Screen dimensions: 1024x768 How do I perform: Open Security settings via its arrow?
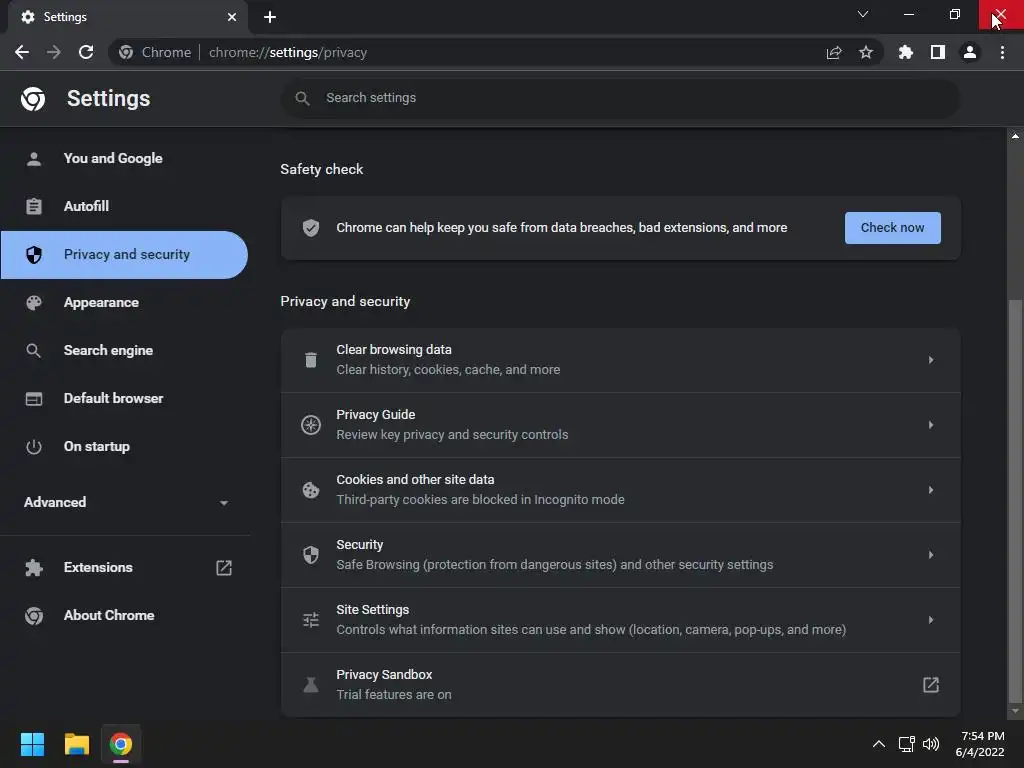[931, 554]
